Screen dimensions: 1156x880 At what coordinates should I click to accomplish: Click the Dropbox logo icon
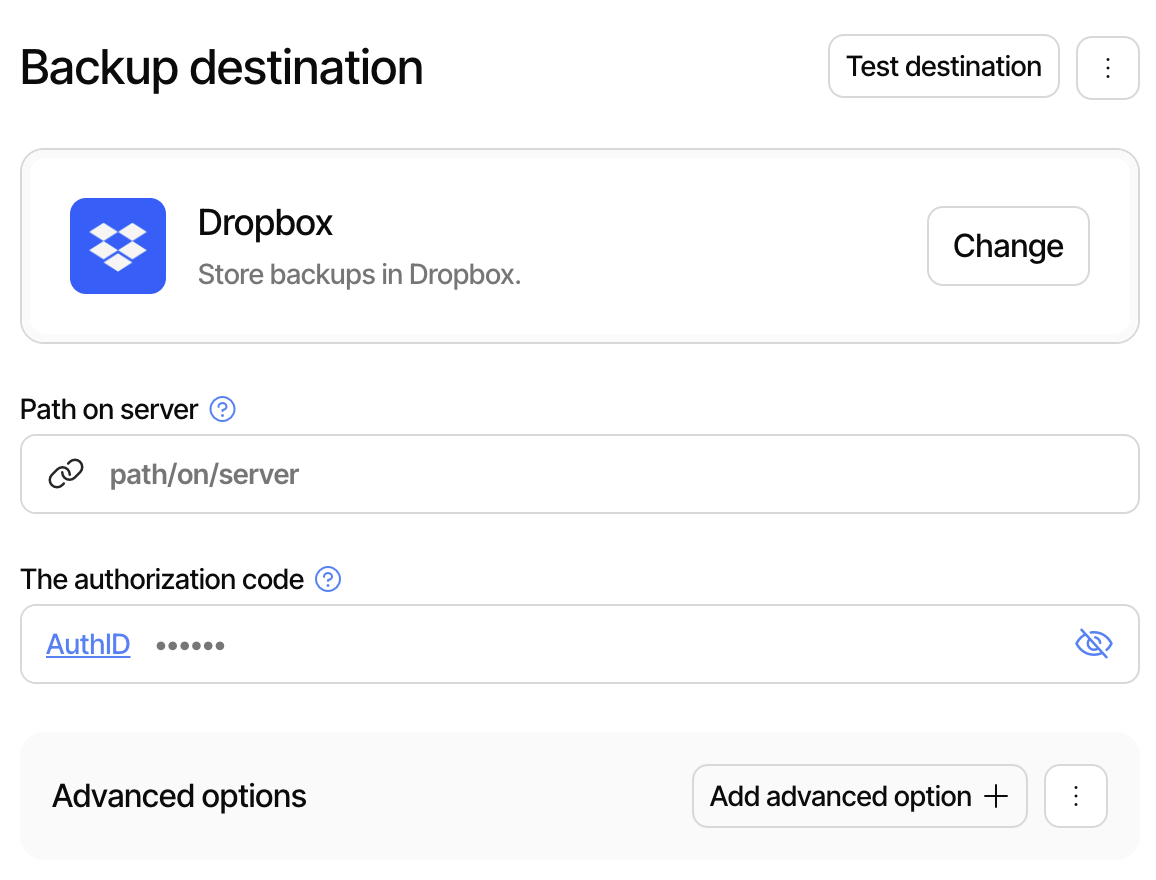pos(118,246)
